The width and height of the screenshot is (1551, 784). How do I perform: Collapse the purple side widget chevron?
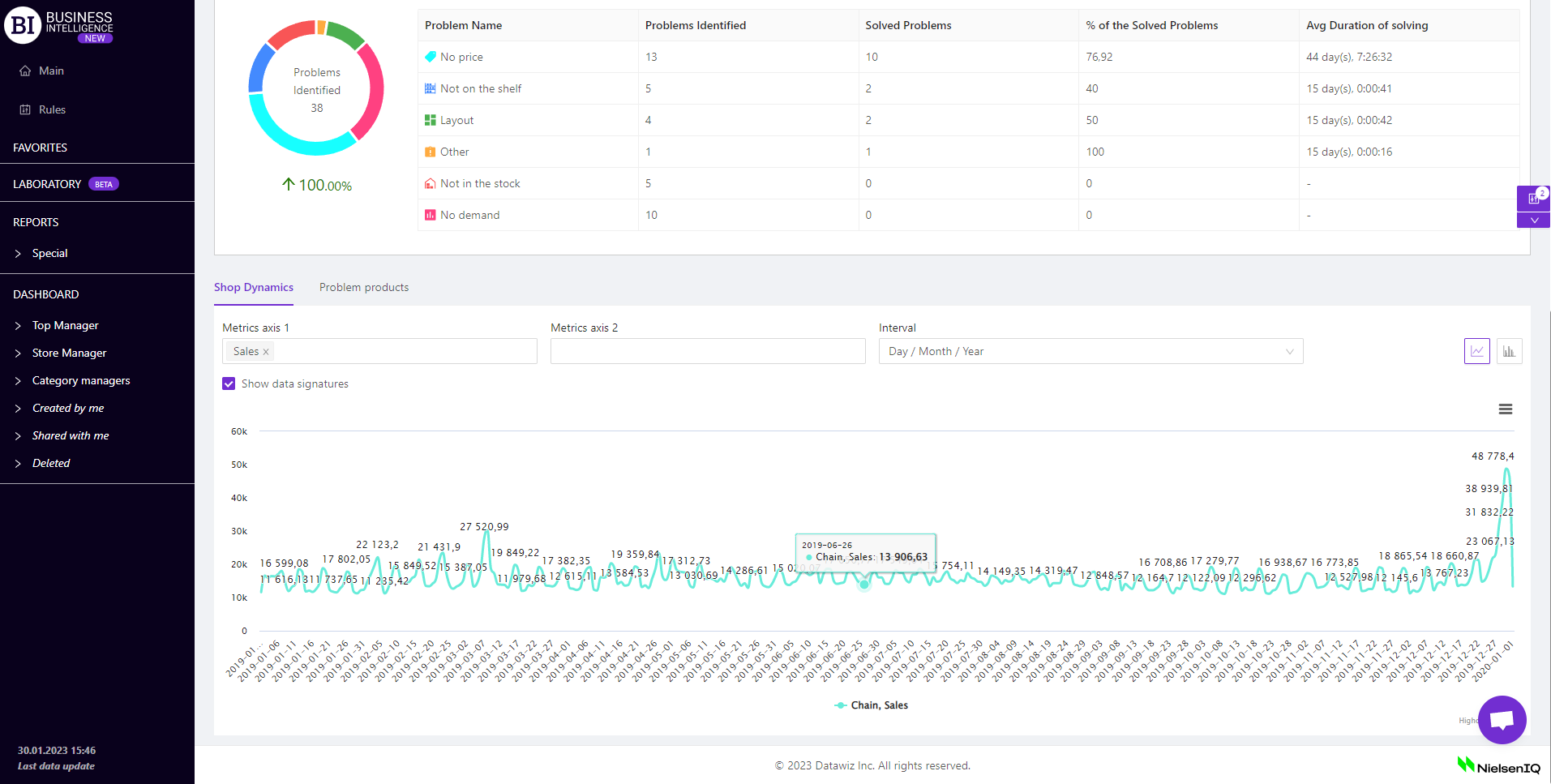tap(1533, 221)
